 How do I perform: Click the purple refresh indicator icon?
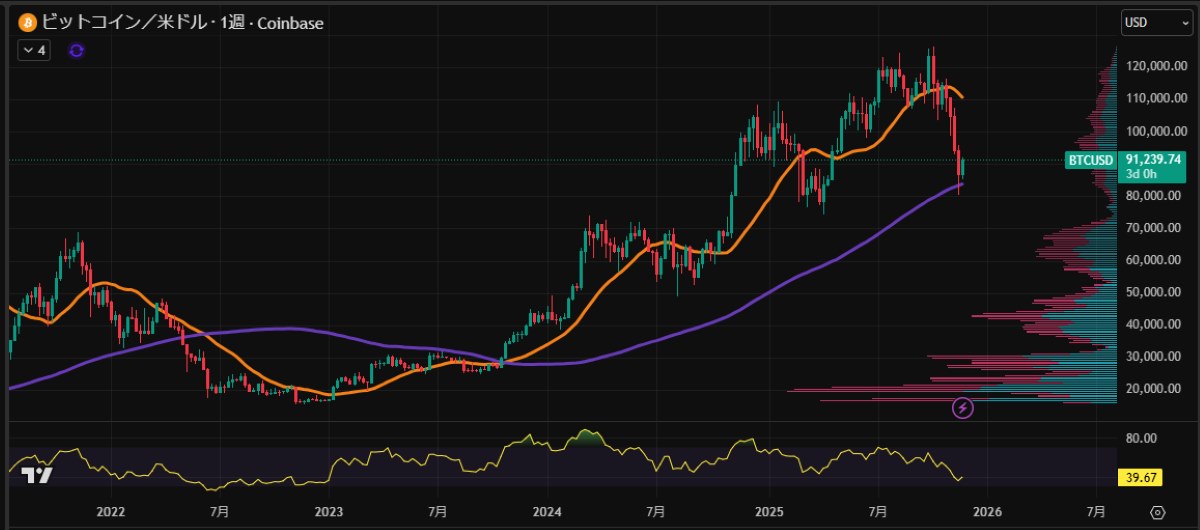[77, 50]
